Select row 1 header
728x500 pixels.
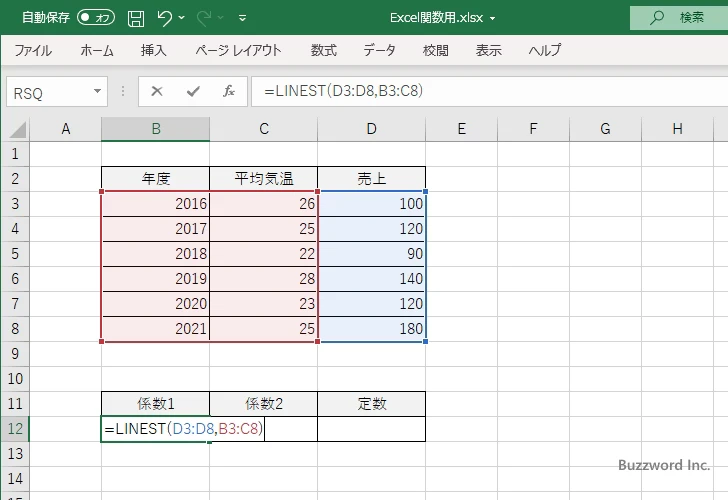[x=15, y=154]
